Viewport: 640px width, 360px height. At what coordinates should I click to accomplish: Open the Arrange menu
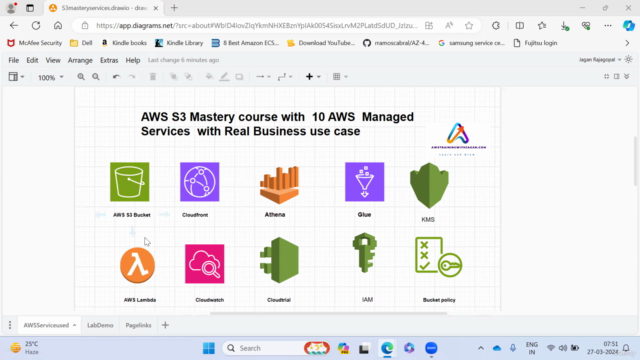click(x=80, y=60)
